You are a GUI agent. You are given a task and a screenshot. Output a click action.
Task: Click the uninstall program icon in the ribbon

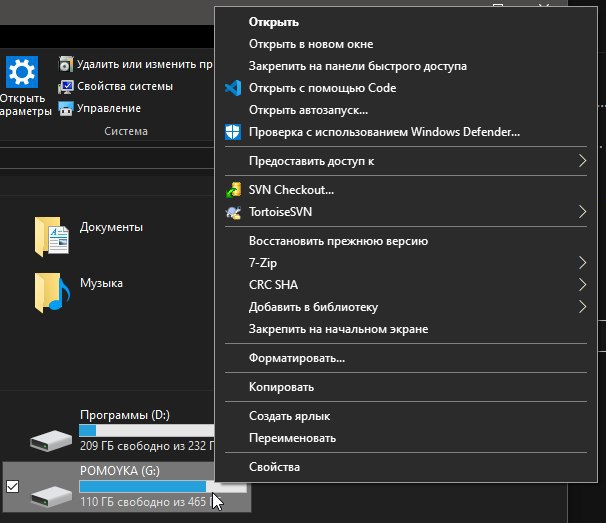[66, 64]
